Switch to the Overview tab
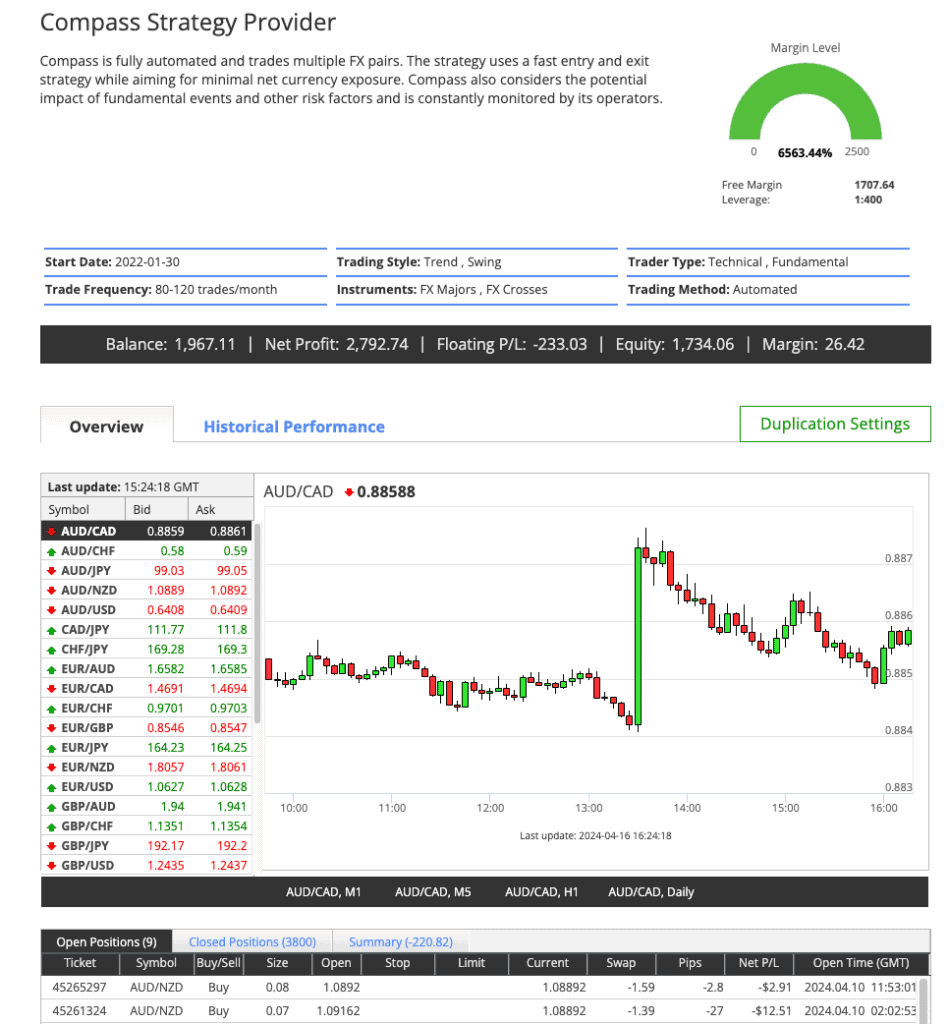Viewport: 949px width, 1024px height. pyautogui.click(x=106, y=426)
